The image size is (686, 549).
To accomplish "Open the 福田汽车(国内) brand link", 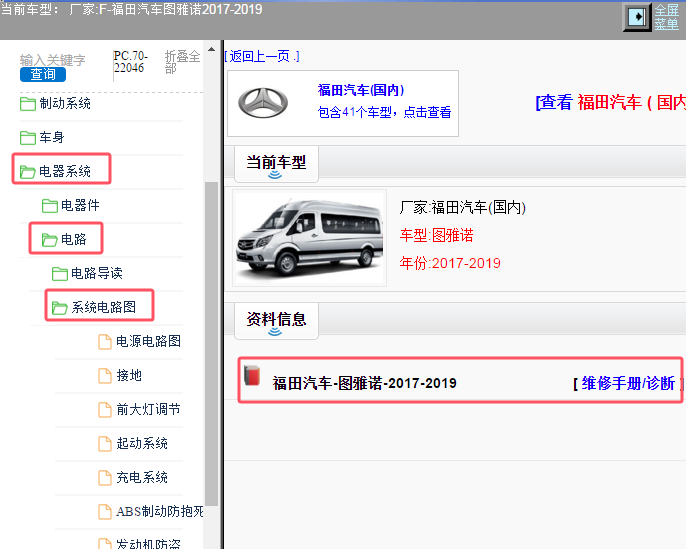I will click(x=361, y=90).
